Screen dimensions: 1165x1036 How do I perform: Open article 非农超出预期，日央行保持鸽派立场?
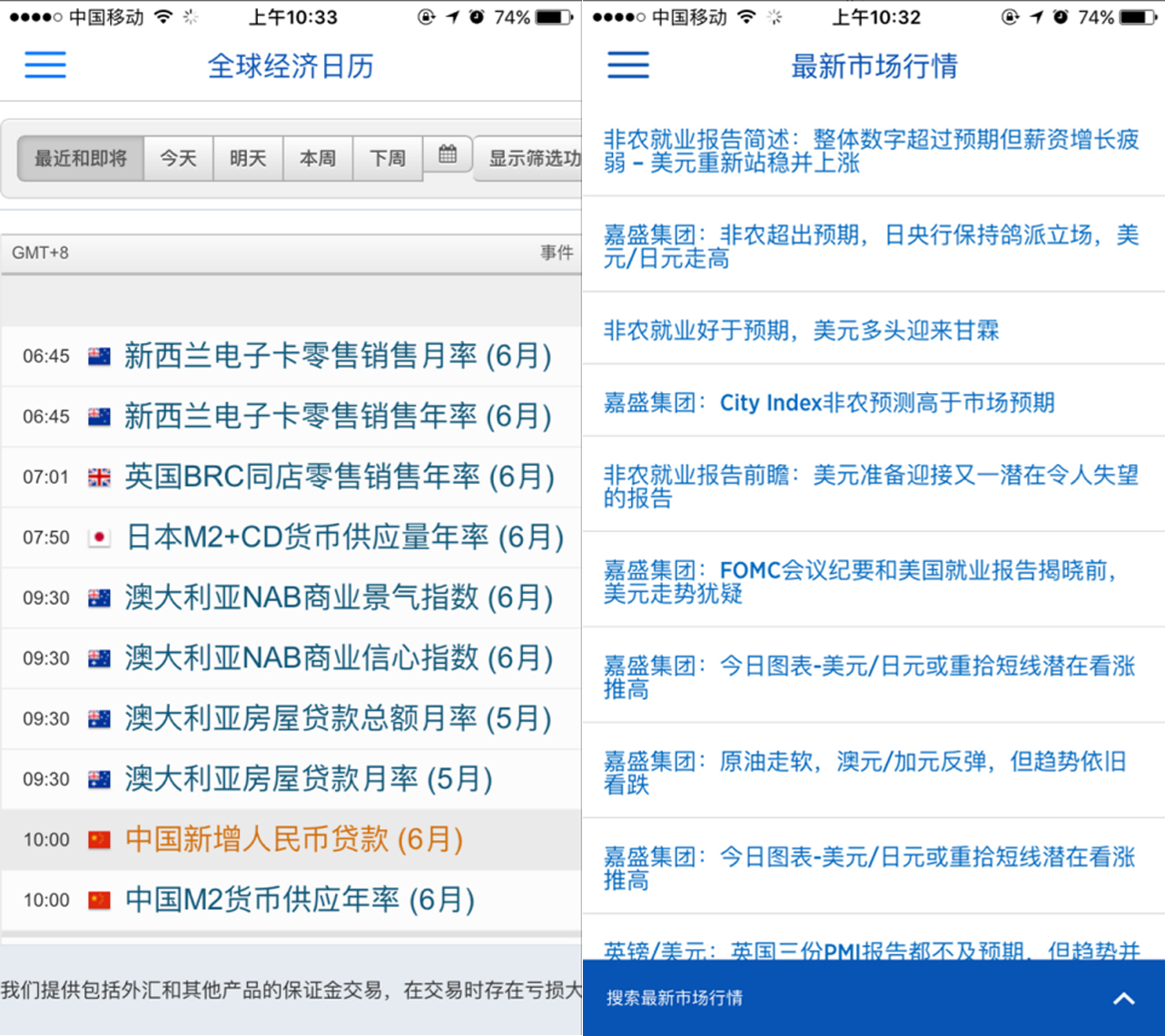point(872,247)
